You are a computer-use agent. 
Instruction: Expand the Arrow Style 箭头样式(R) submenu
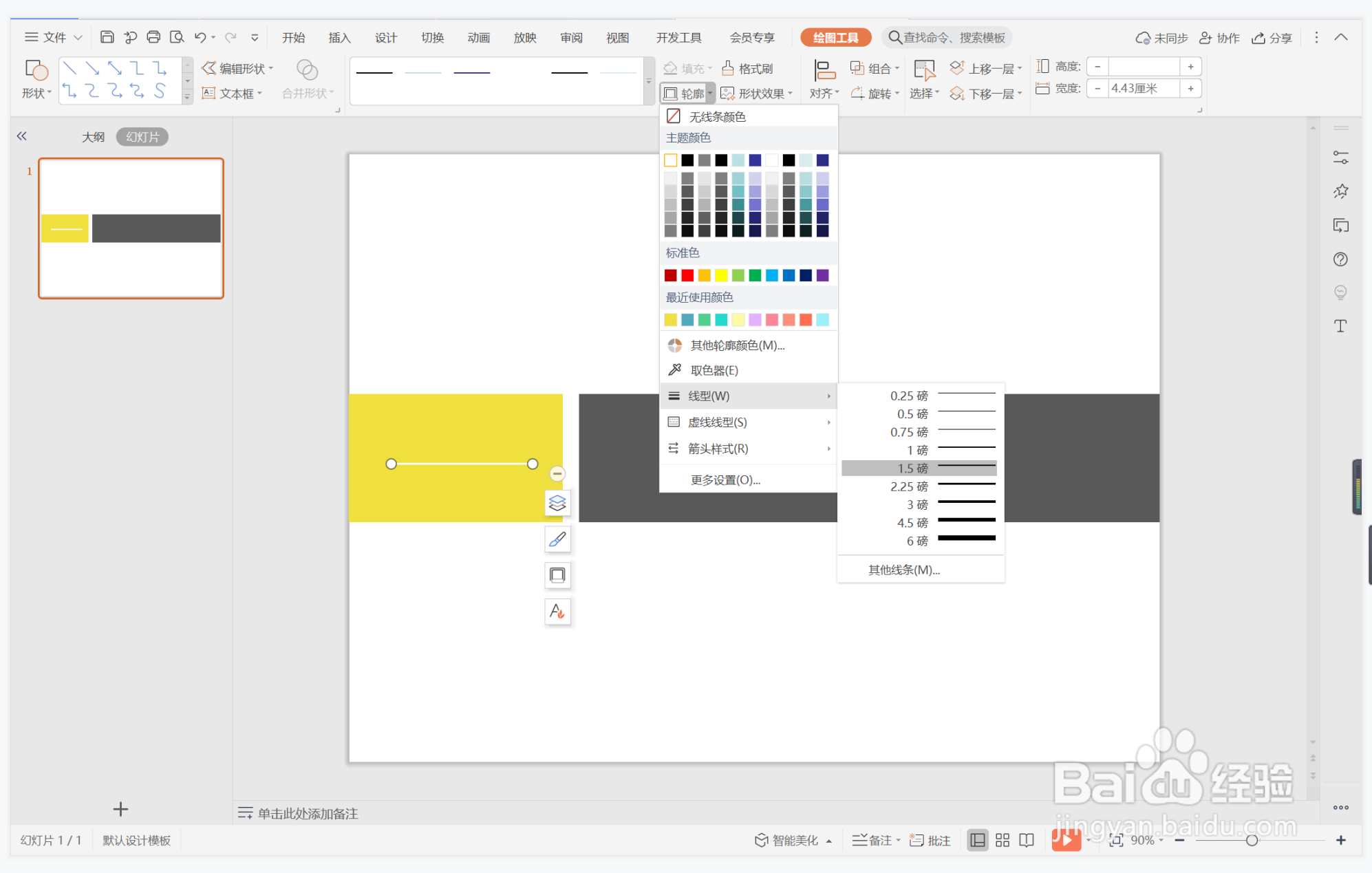pos(749,449)
